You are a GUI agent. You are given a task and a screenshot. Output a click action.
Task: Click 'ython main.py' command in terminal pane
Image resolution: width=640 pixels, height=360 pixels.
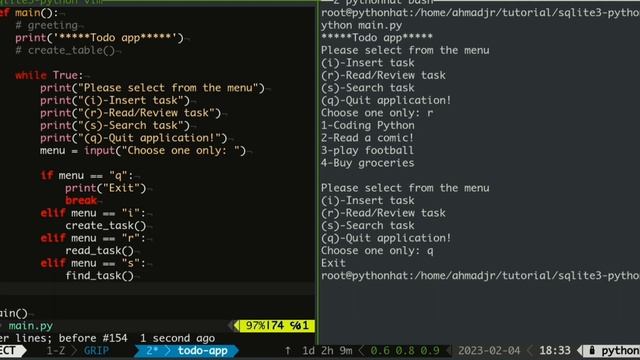[x=362, y=25]
